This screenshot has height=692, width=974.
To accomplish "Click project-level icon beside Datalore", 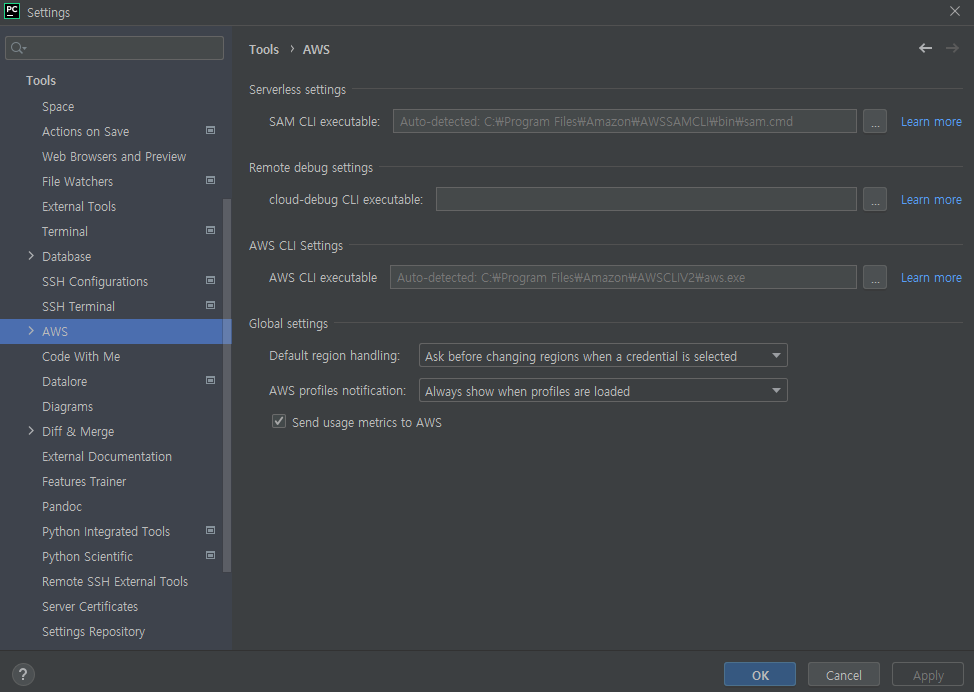I will pos(211,380).
